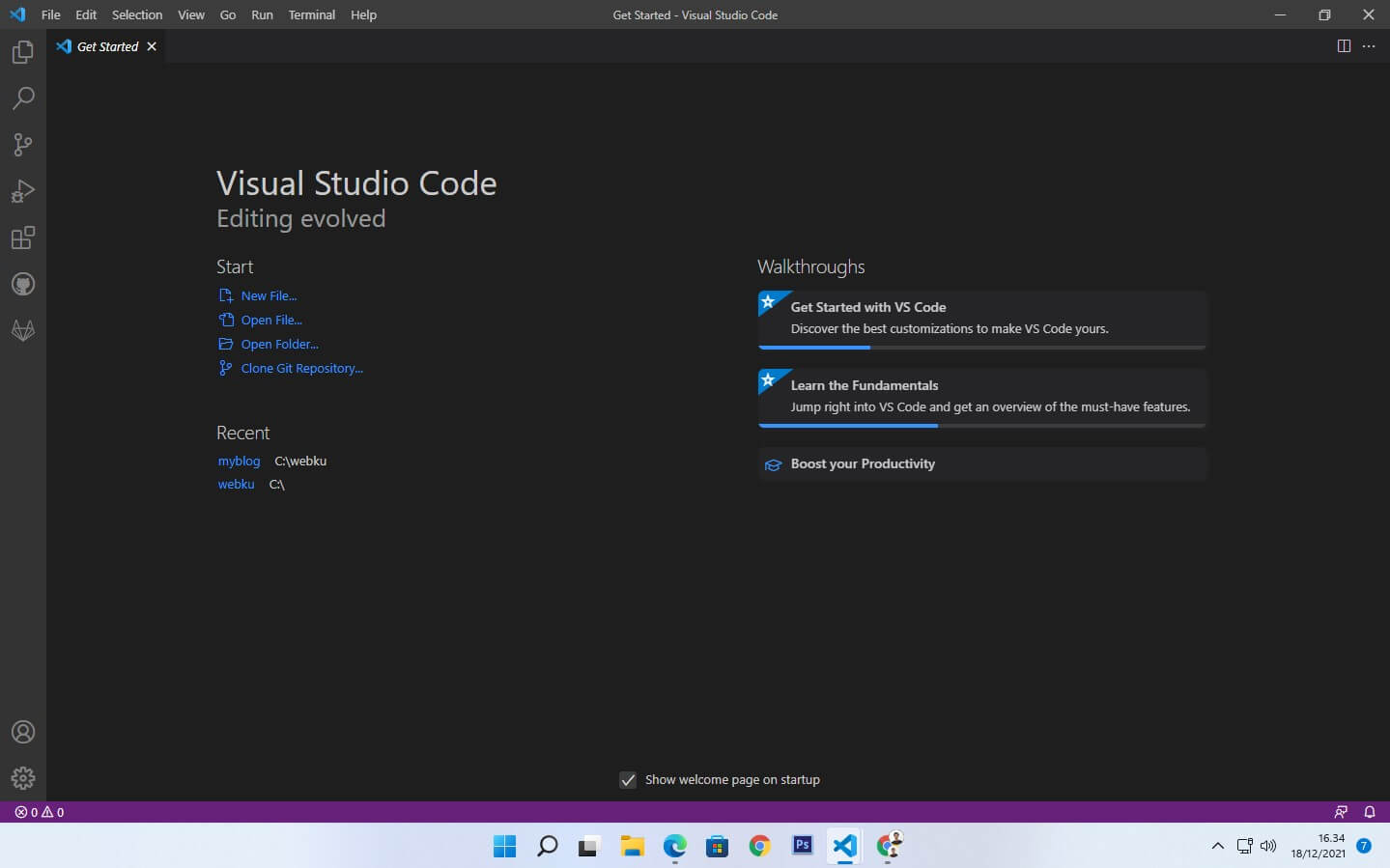Click the notifications bell in the status bar
1390x868 pixels.
(1370, 812)
